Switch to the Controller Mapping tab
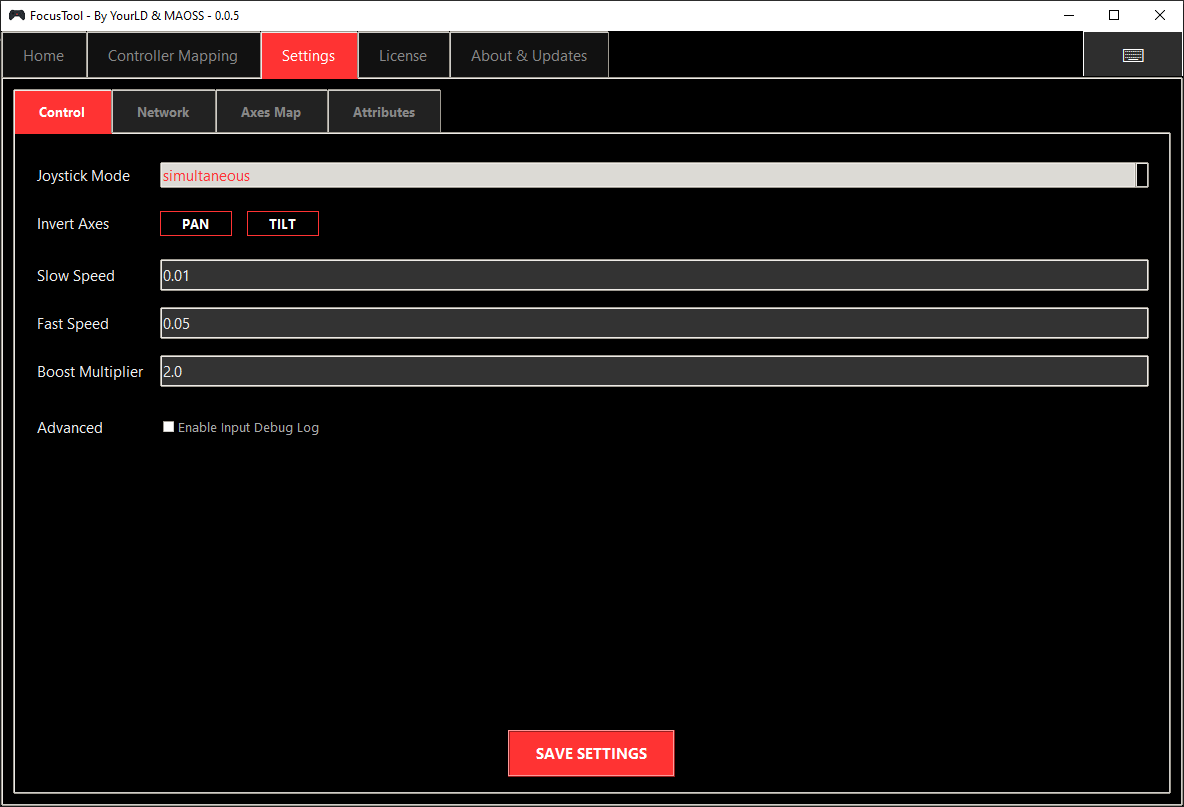 174,55
